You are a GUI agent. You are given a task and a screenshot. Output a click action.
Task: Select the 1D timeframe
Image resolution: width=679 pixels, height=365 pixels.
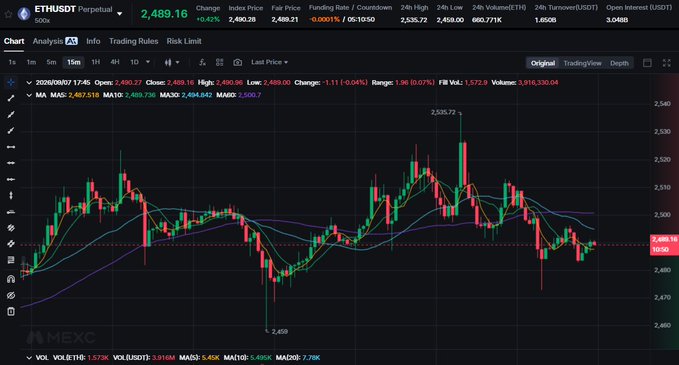pyautogui.click(x=134, y=62)
